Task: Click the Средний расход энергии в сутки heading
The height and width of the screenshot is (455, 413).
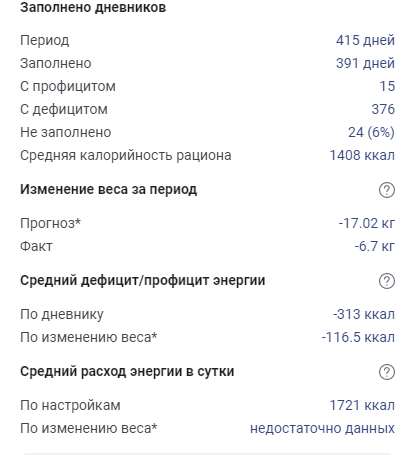Action: [127, 371]
